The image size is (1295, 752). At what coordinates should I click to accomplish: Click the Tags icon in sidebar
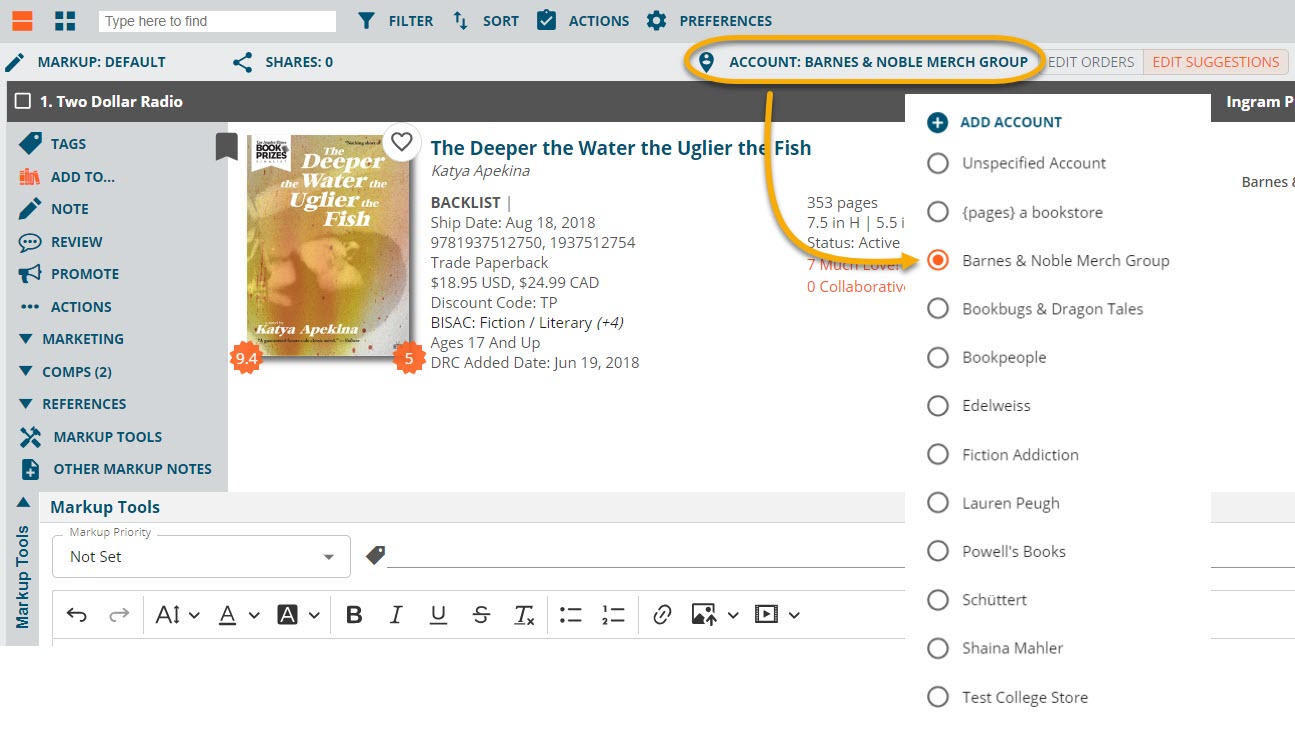click(x=30, y=143)
